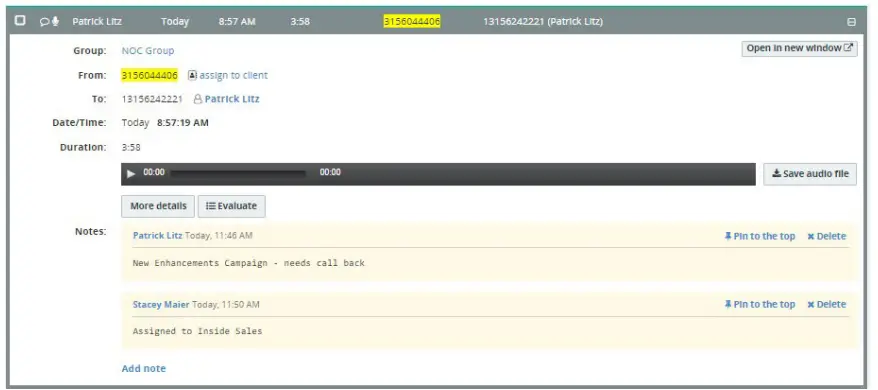
Task: Click the note text 'New Enhancements Campaign - needs call back'
Action: tap(249, 263)
